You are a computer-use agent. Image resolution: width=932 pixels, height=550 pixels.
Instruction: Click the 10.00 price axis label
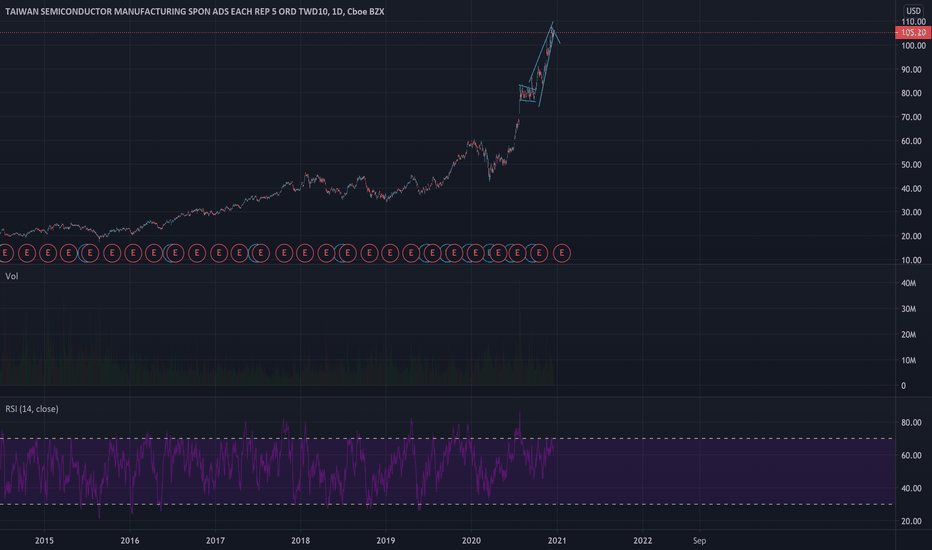click(911, 260)
